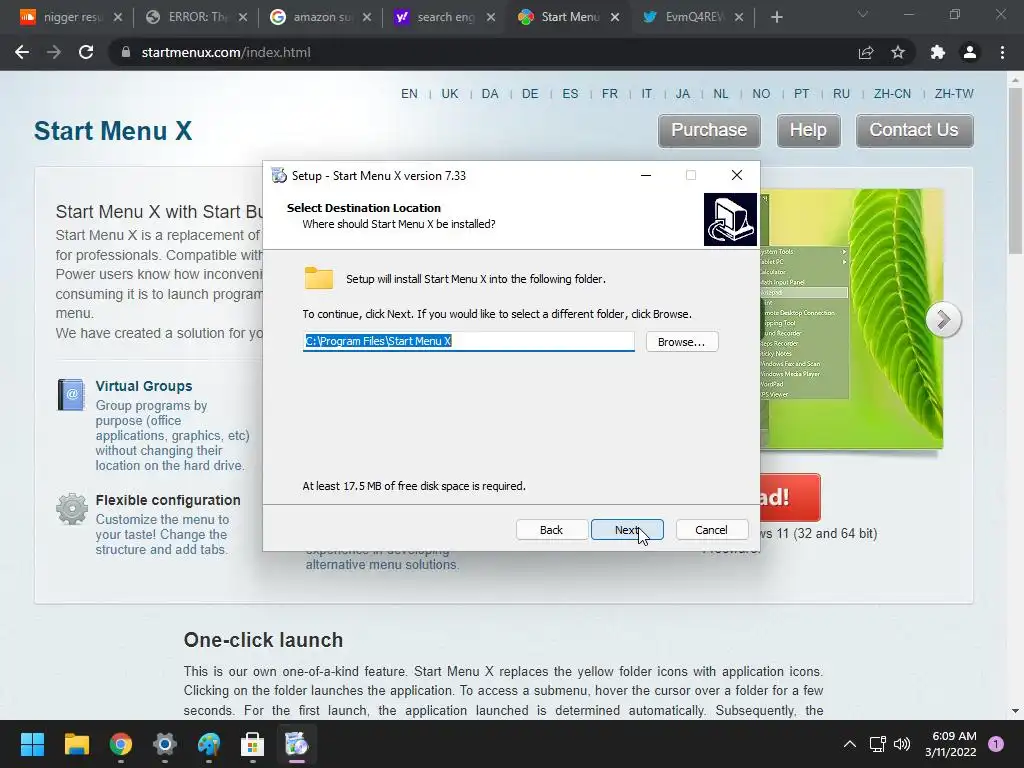Click the Chrome taskbar icon
The width and height of the screenshot is (1024, 768).
pyautogui.click(x=121, y=744)
